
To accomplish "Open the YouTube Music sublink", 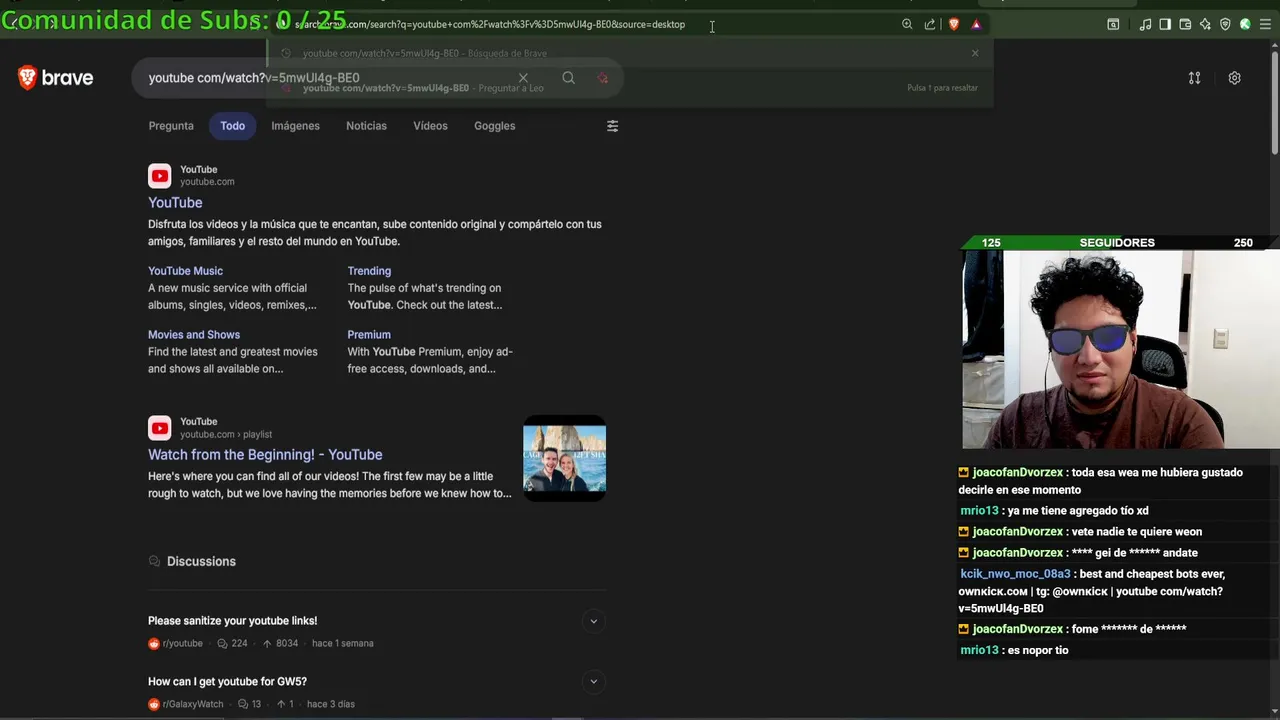I will 185,271.
